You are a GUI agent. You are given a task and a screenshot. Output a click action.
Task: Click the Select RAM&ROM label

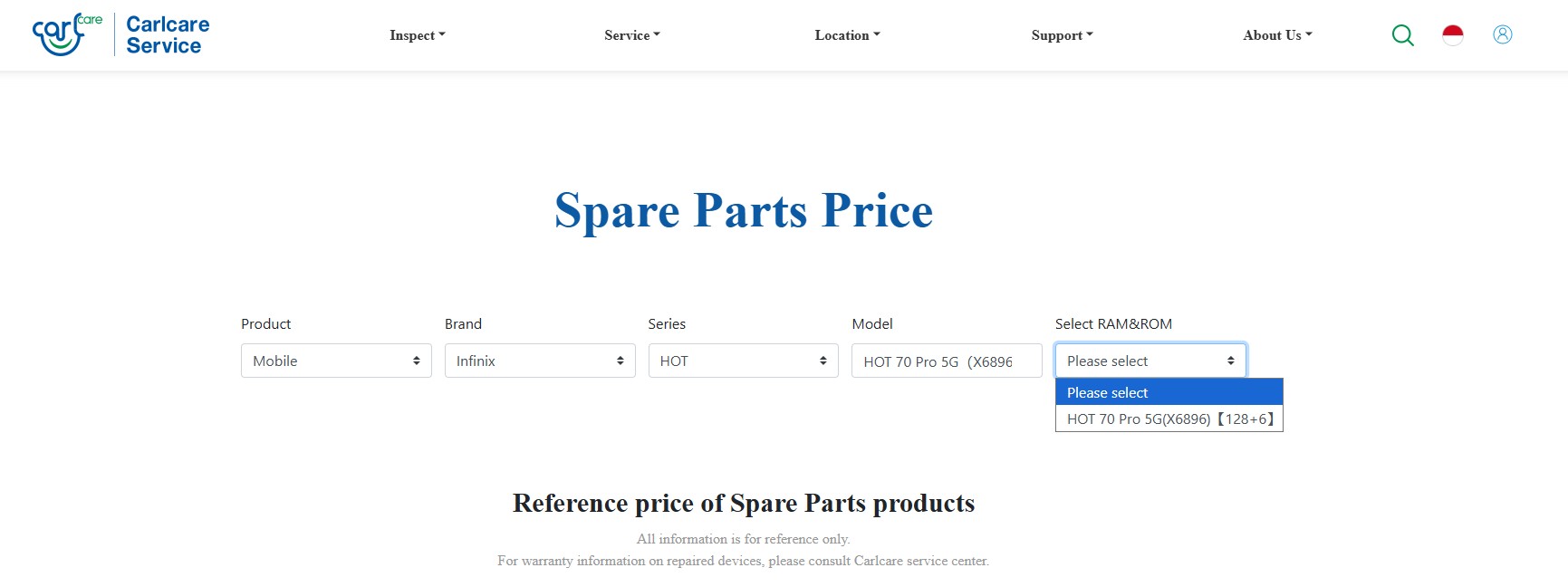point(1113,324)
